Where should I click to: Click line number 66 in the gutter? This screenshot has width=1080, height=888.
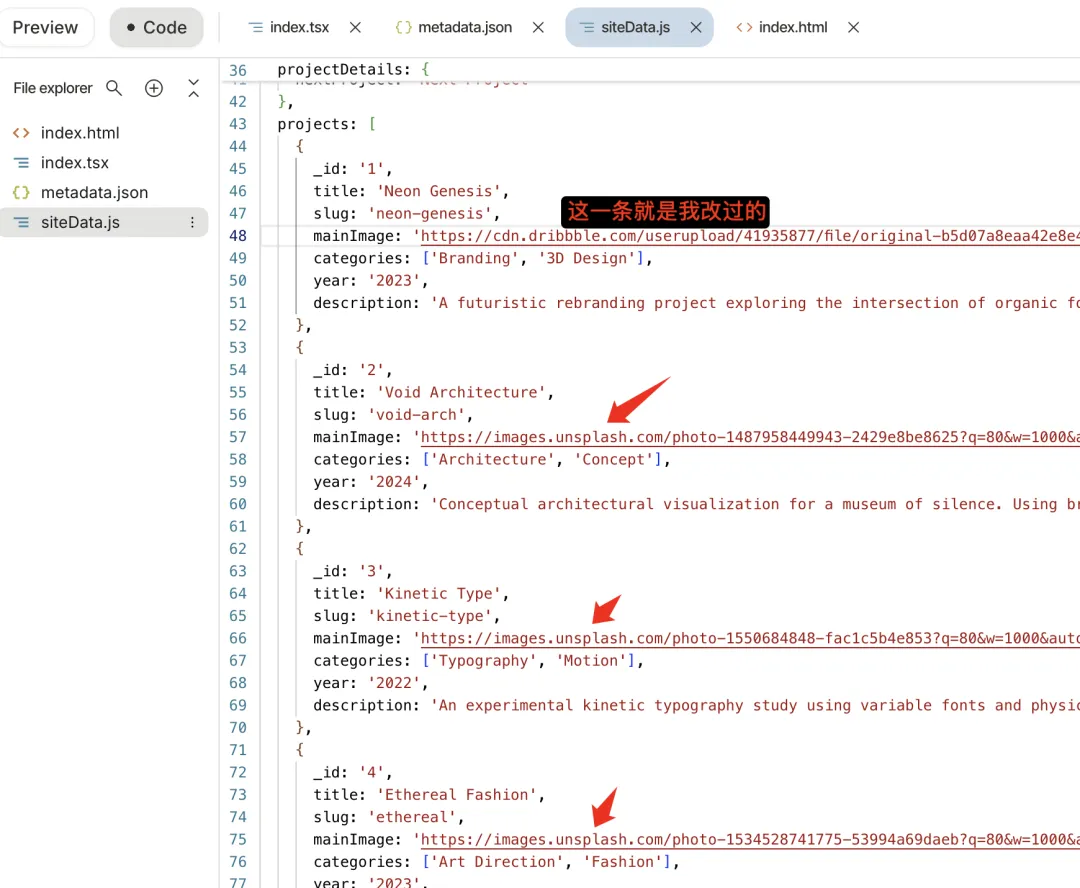click(x=237, y=638)
